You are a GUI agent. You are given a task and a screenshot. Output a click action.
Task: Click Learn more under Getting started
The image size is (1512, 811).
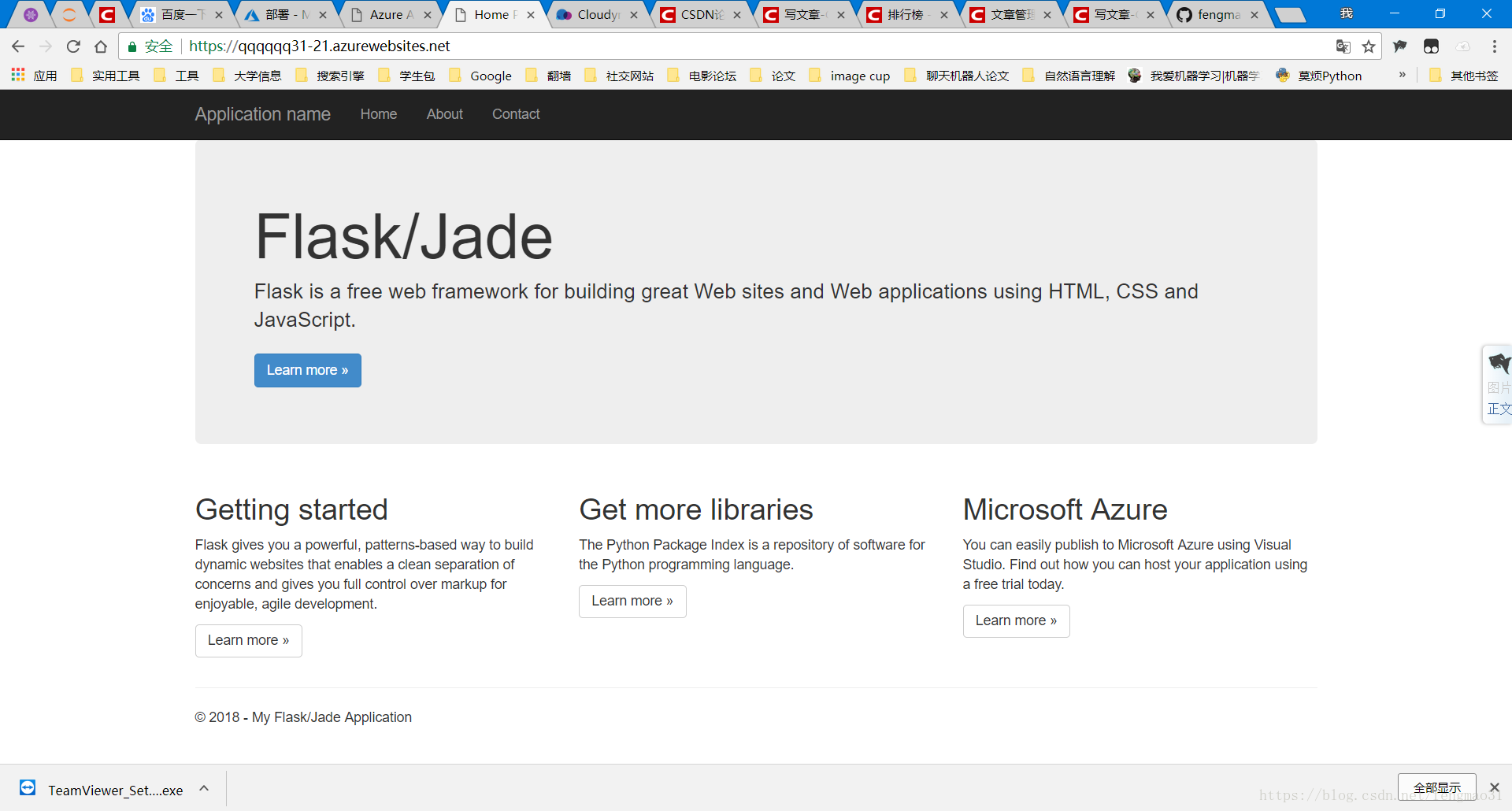(x=249, y=640)
